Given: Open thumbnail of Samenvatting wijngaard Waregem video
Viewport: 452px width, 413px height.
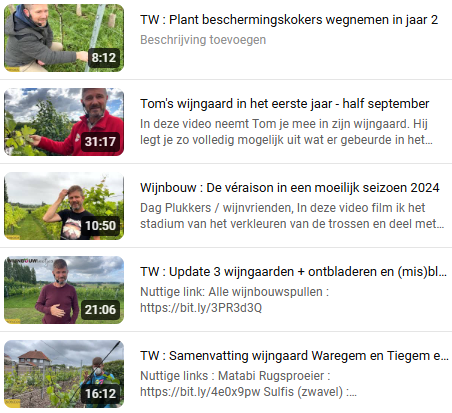Looking at the screenshot, I should click(x=64, y=374).
